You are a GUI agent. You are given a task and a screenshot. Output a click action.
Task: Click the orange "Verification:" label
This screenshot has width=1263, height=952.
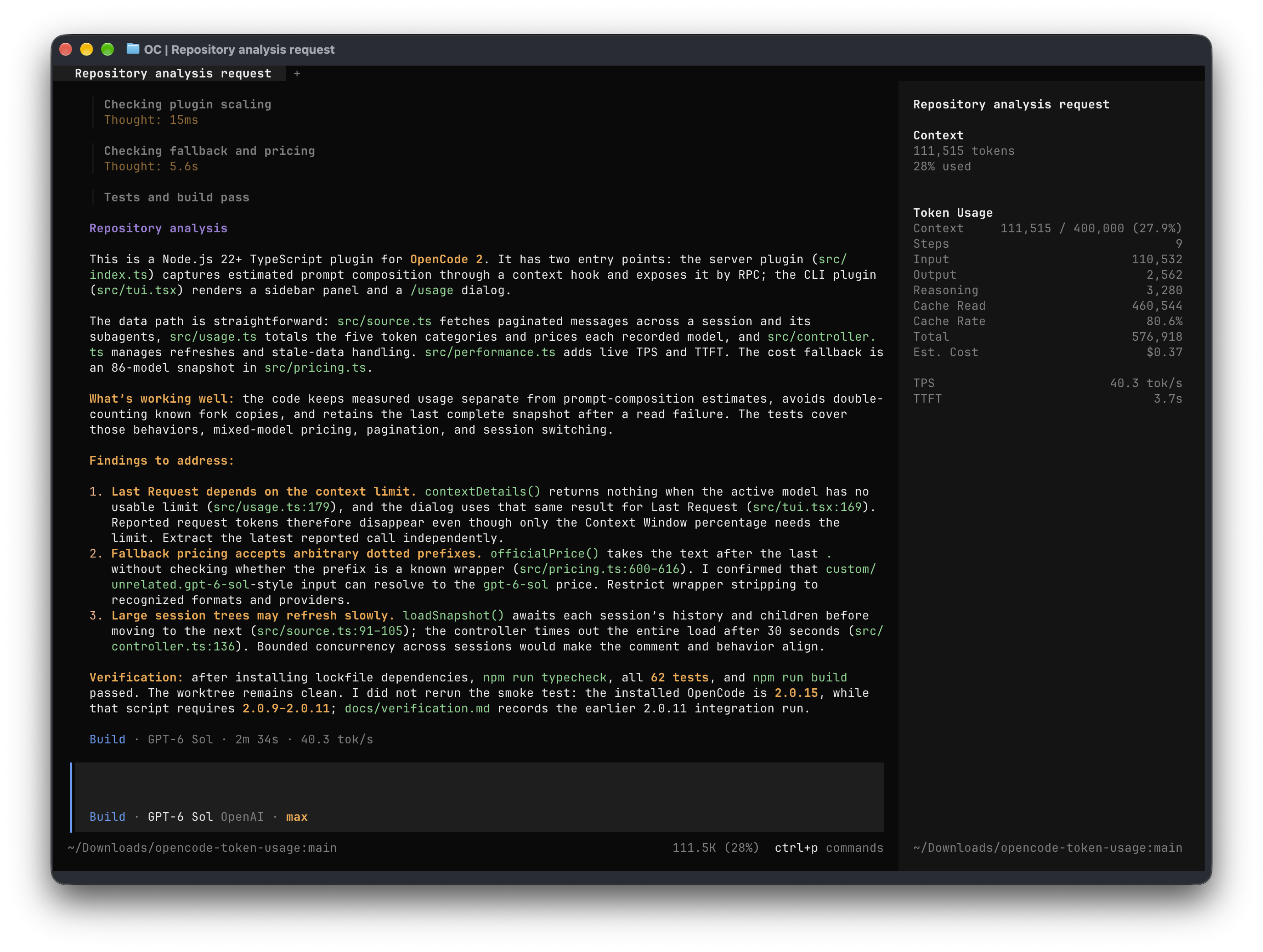136,677
